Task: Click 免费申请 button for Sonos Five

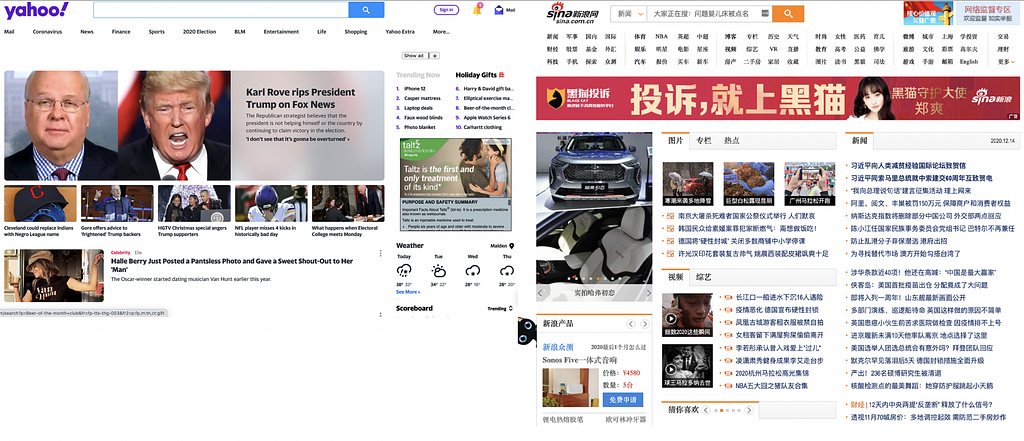Action: (x=622, y=400)
